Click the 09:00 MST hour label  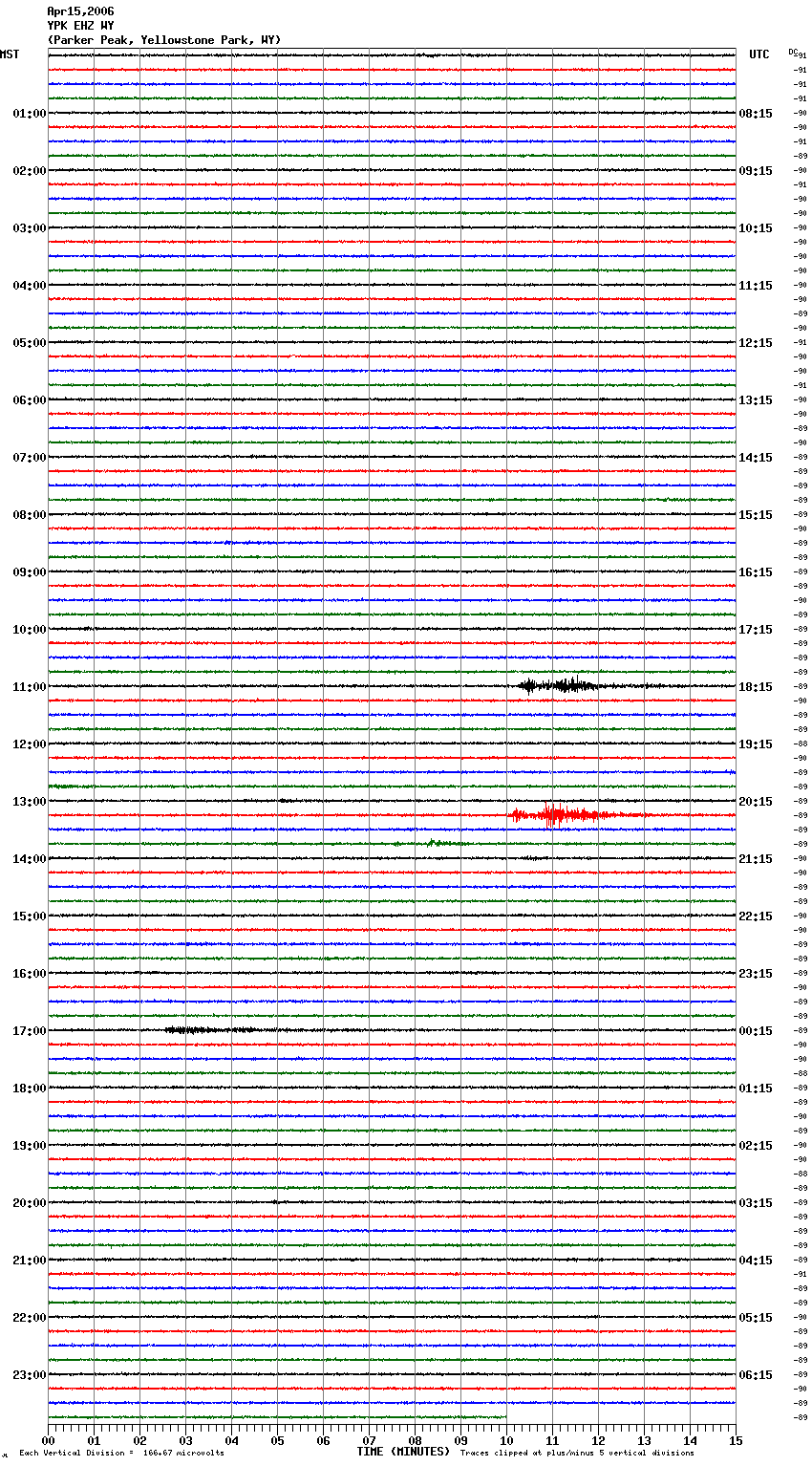(x=29, y=572)
